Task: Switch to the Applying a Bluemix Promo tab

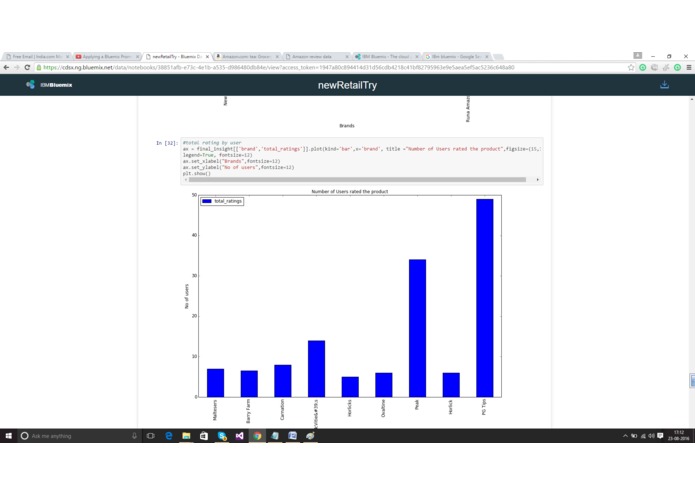Action: tap(105, 56)
